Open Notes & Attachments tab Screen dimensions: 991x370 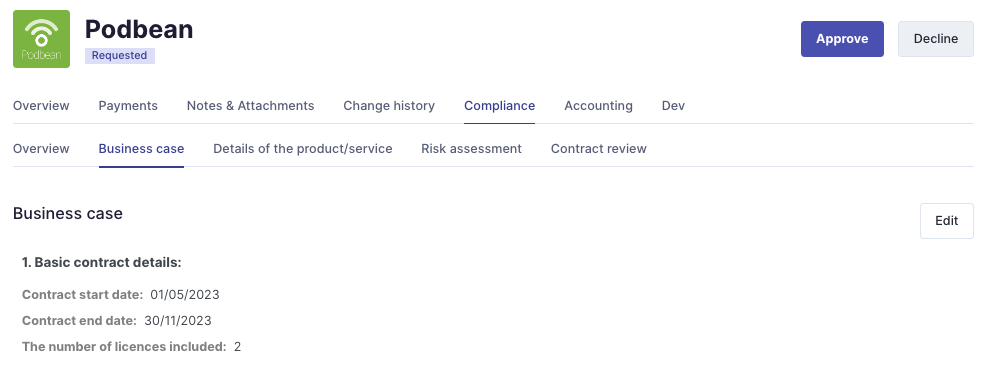tap(250, 106)
